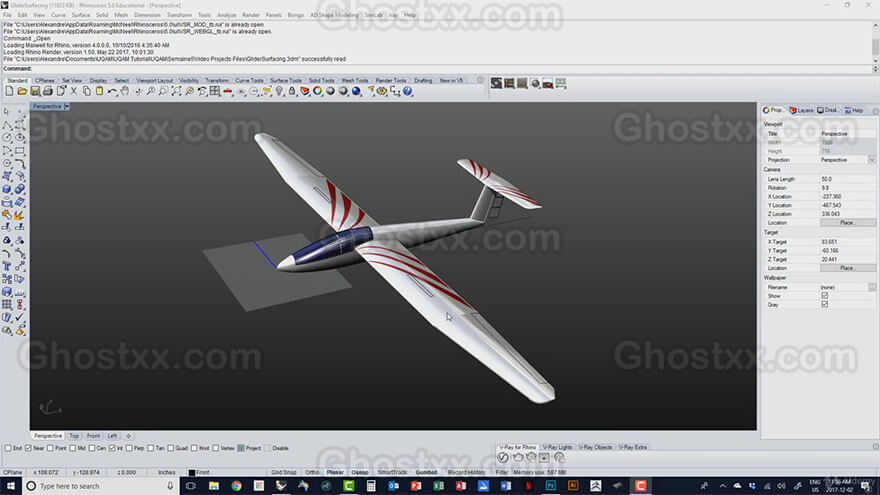The width and height of the screenshot is (880, 495).
Task: Switch to the Layers panel tab
Action: tap(802, 111)
